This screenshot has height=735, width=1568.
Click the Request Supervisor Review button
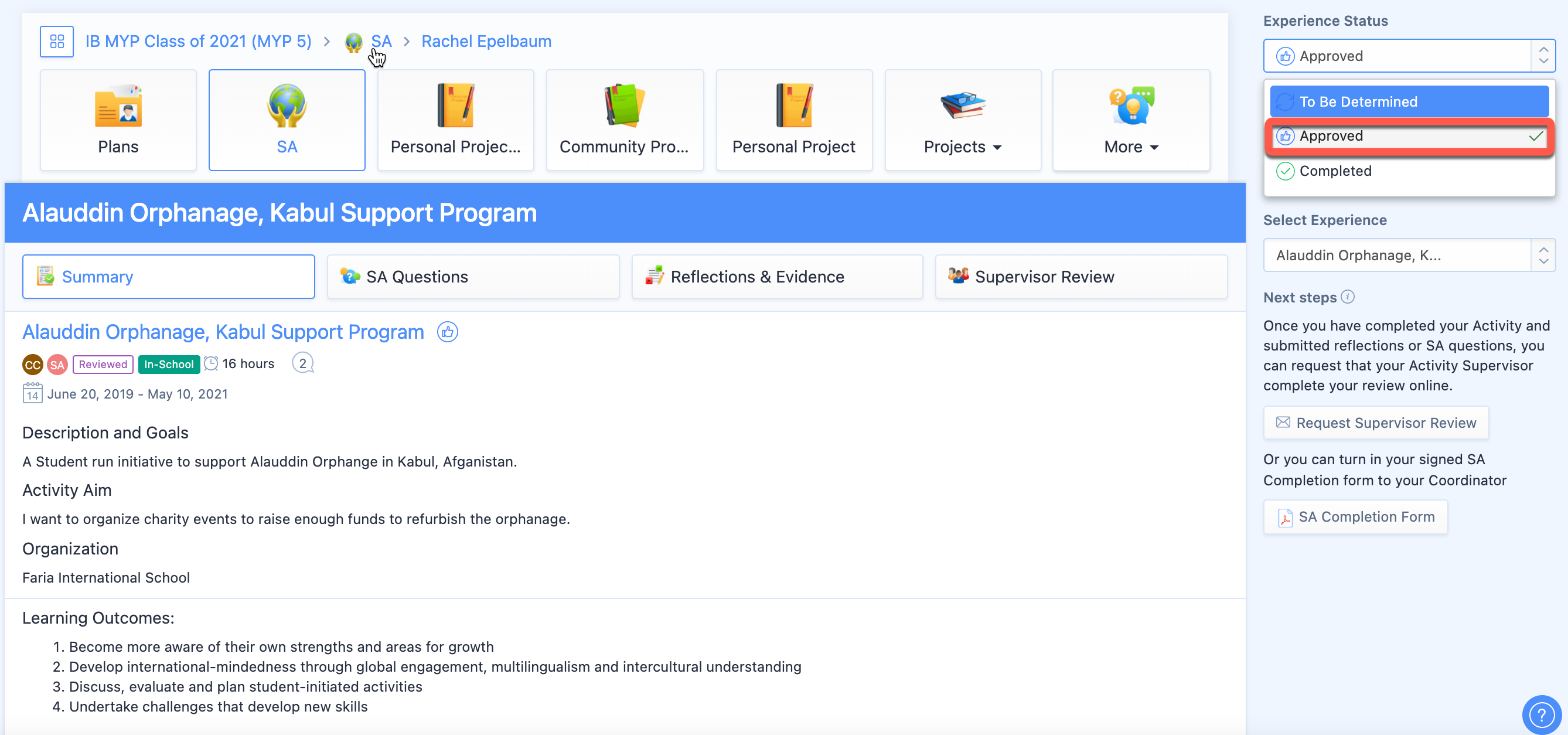click(1376, 423)
